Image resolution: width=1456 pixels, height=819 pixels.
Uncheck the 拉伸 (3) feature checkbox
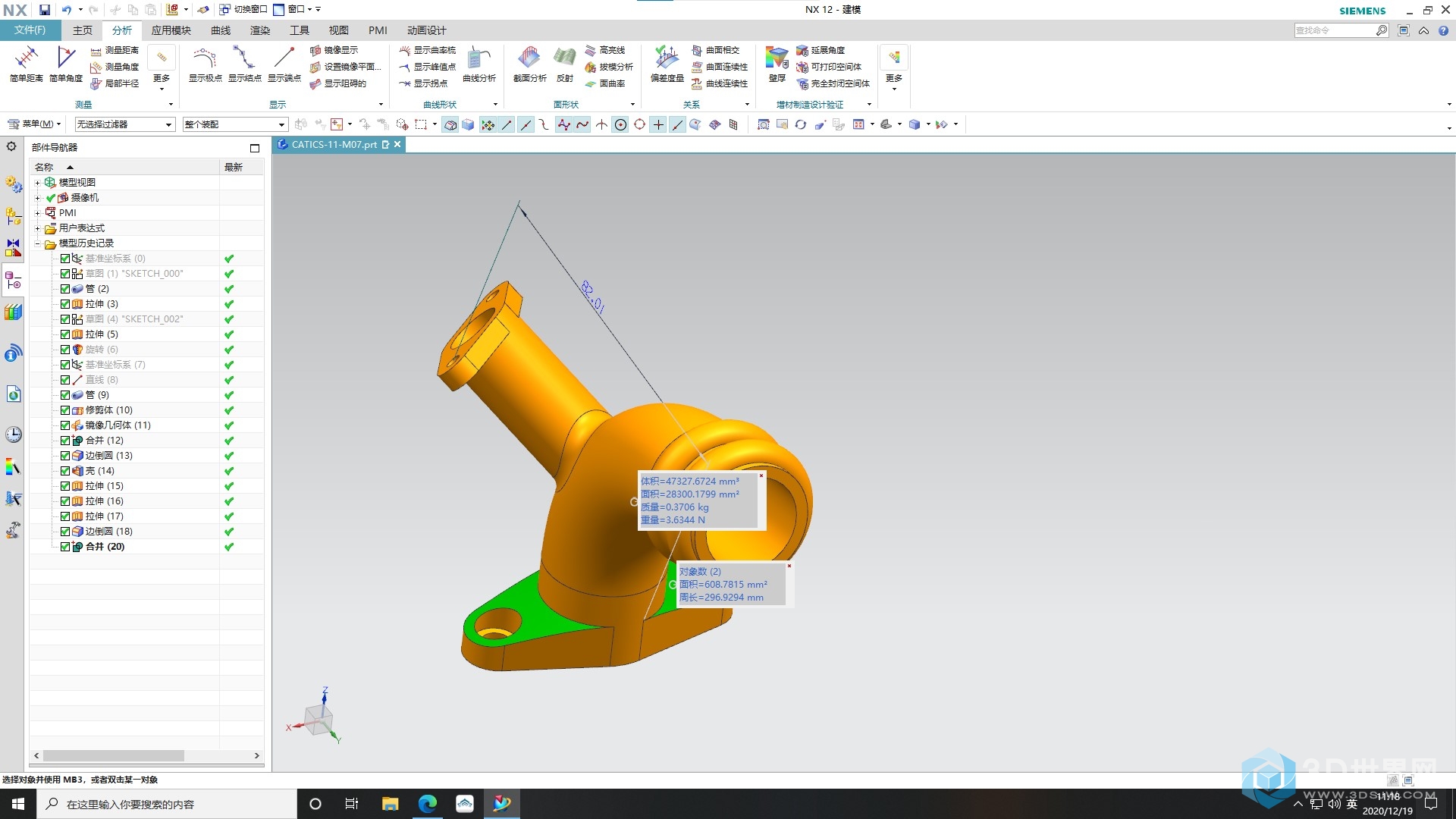[x=65, y=304]
